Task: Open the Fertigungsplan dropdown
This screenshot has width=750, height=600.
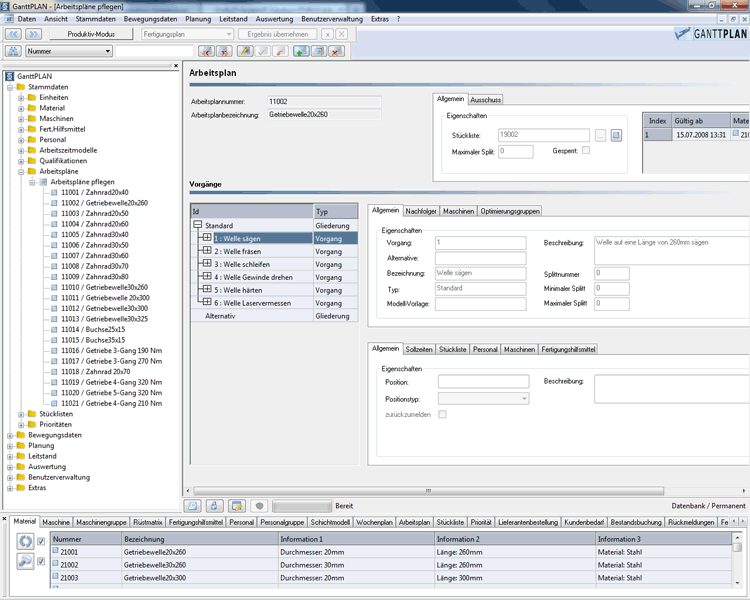Action: pyautogui.click(x=229, y=34)
